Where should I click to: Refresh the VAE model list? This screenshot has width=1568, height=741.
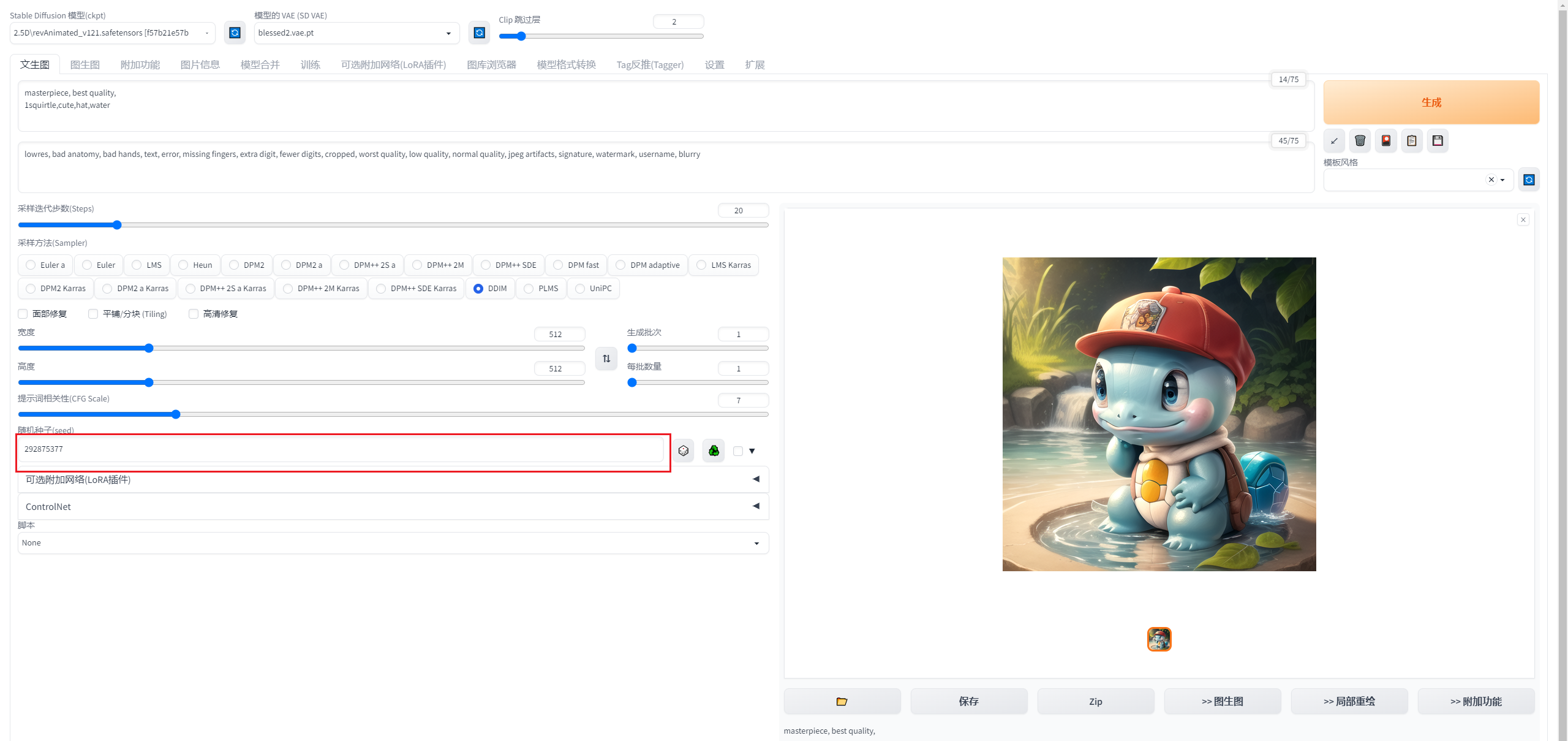(x=480, y=32)
